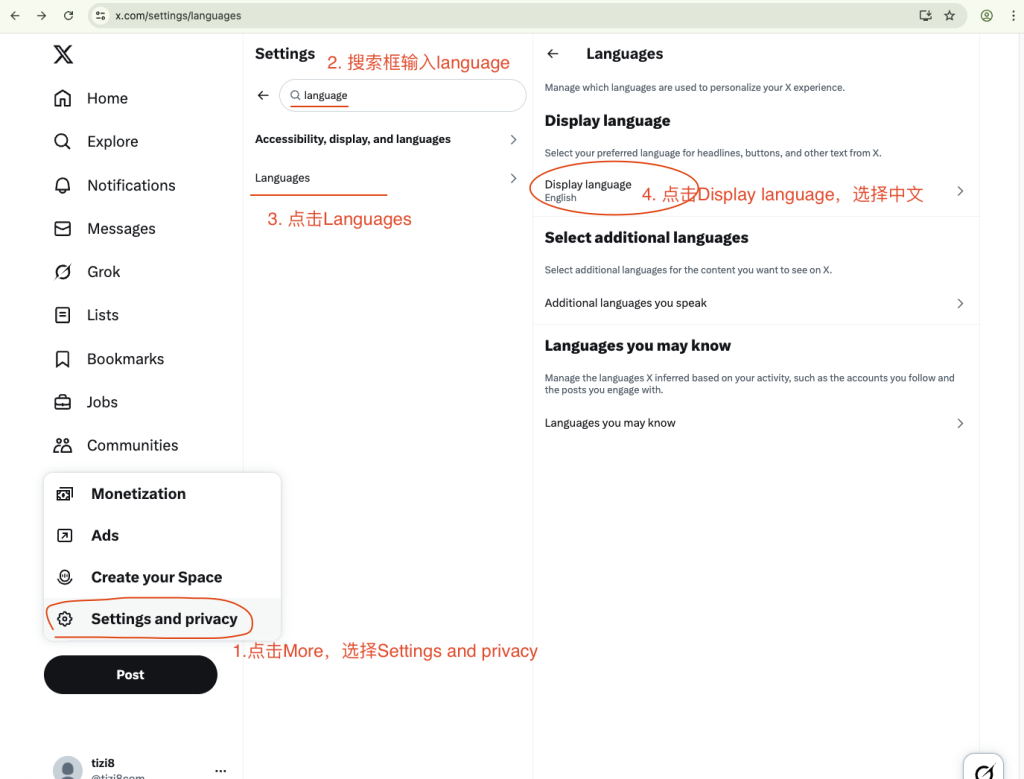Open Explore search page
Screen dimensions: 1024x779
(x=96, y=142)
